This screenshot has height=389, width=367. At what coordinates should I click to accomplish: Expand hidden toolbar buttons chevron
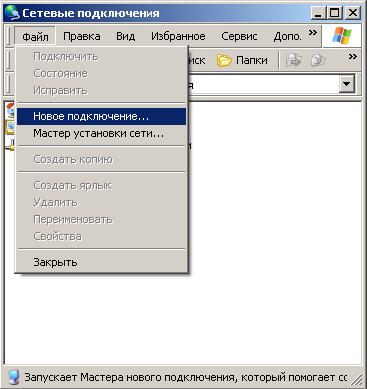353,57
